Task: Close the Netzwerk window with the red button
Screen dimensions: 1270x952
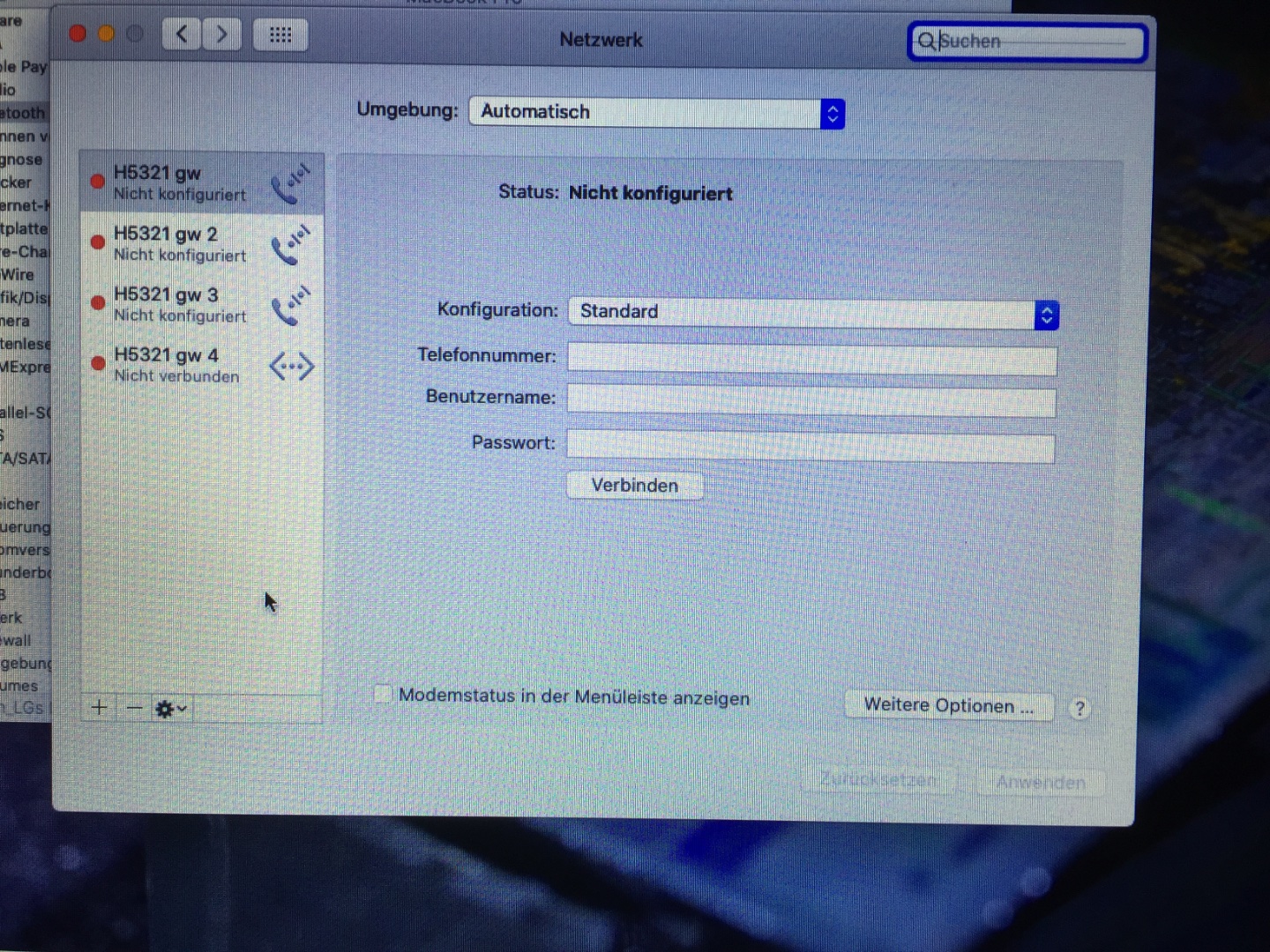Action: [x=78, y=33]
